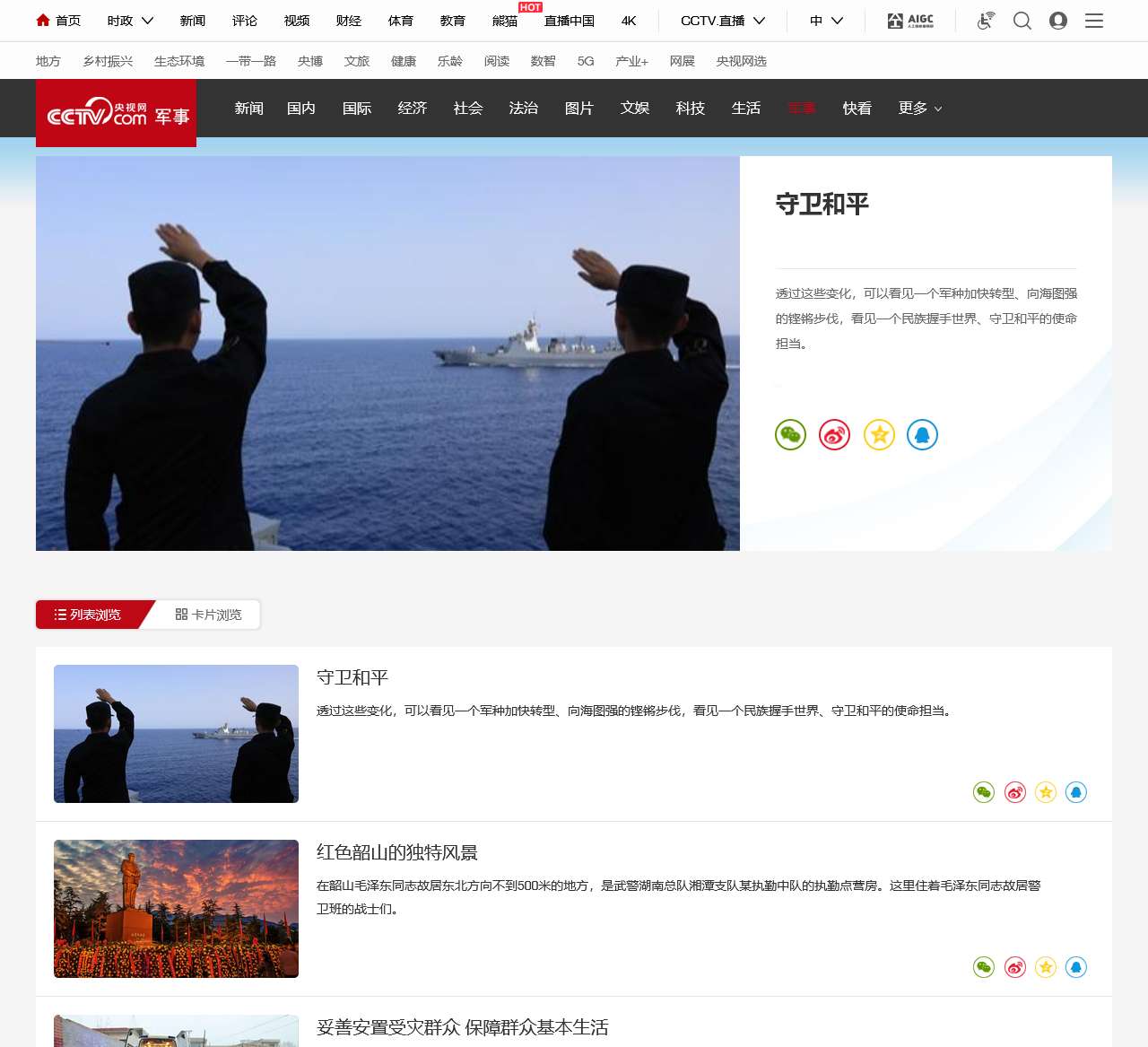Open 评论 in top navigation

tap(245, 21)
